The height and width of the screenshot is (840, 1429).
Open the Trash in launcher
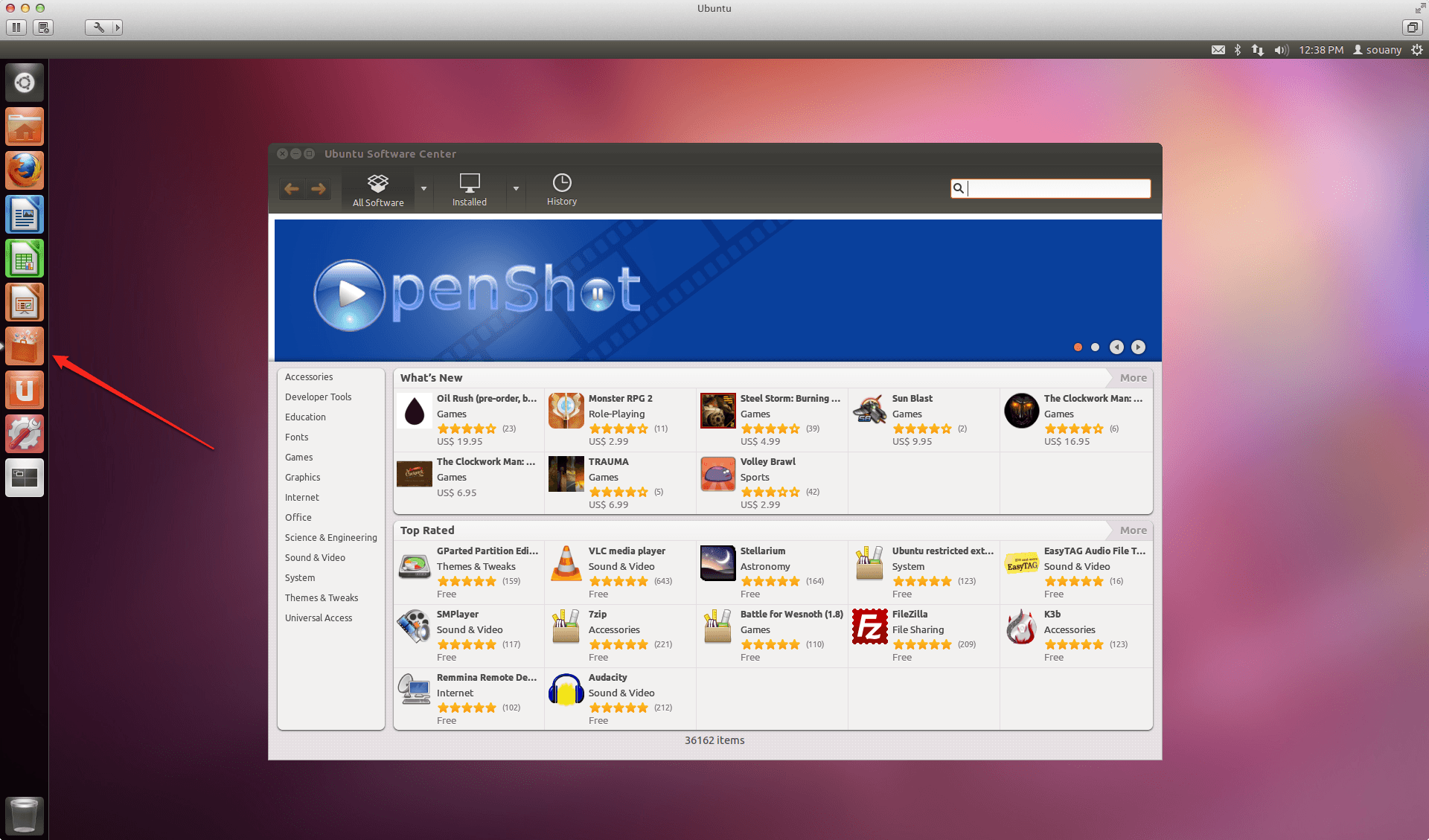(25, 816)
